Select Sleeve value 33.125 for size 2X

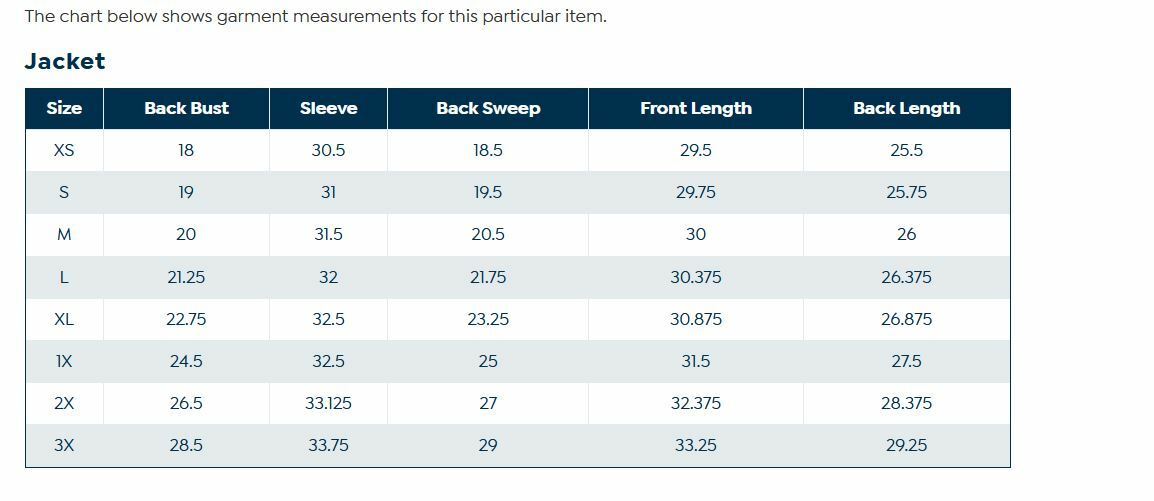(328, 403)
